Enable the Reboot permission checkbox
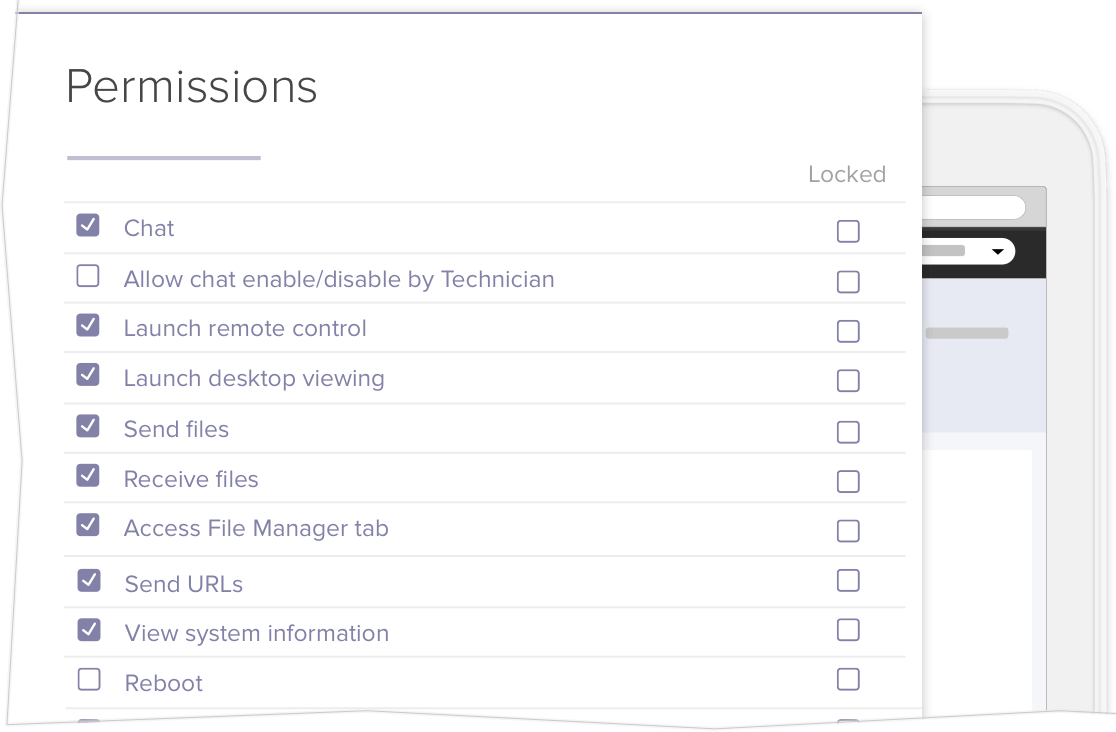Screen dimensions: 1116x732 (x=89, y=680)
